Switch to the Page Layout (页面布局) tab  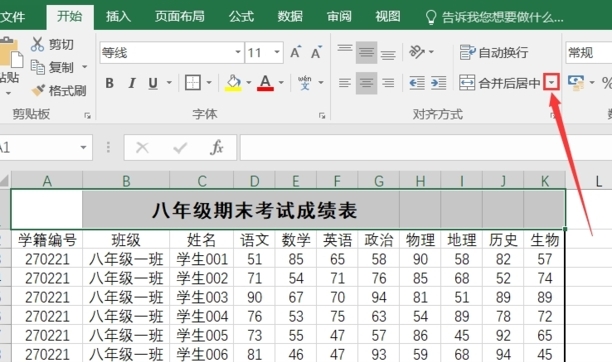coord(180,16)
